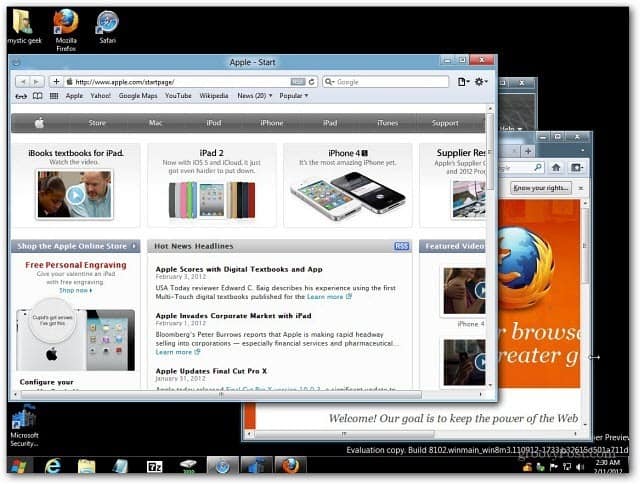Open the Wikipedia bookmark

pos(214,96)
